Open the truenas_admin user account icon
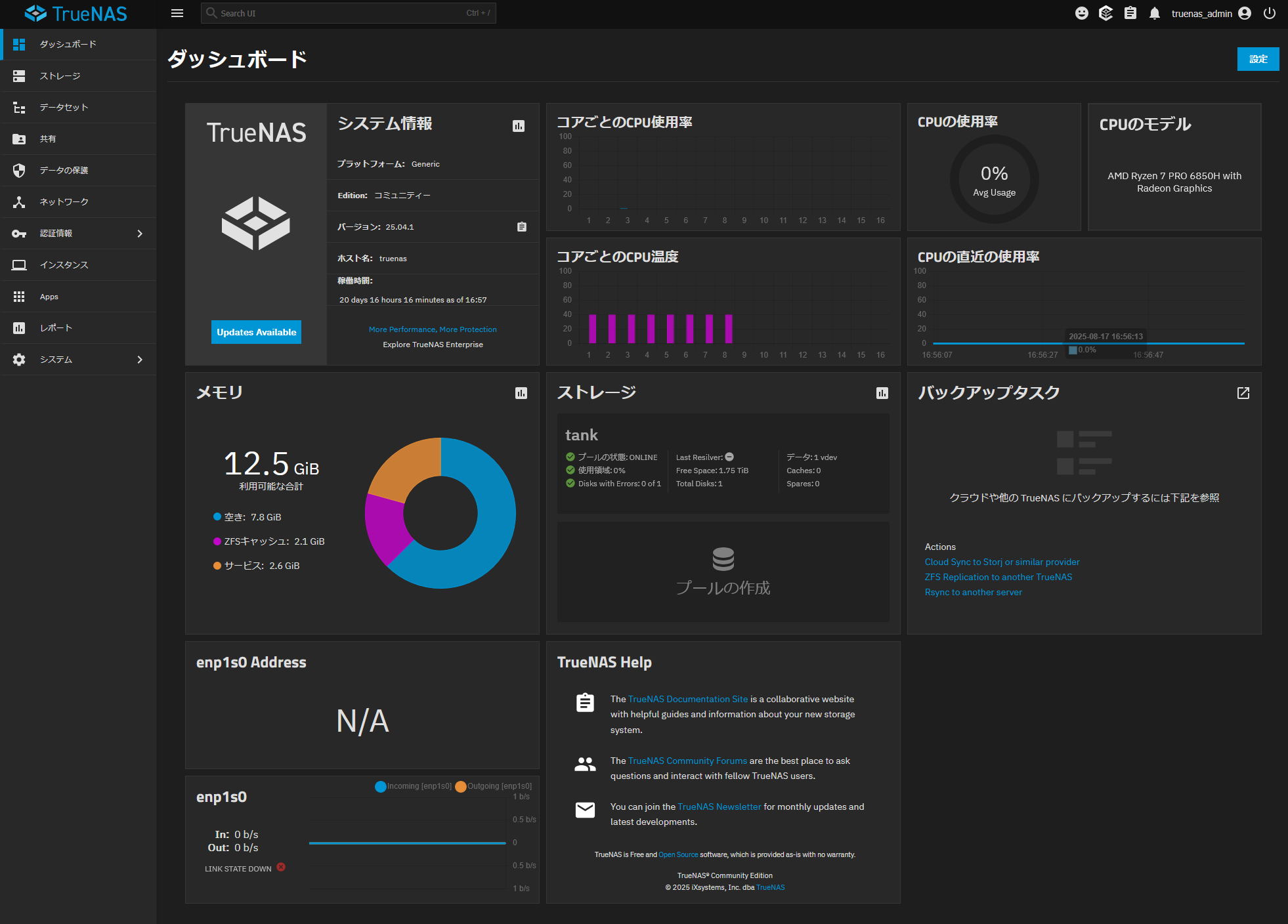This screenshot has height=924, width=1288. click(x=1245, y=13)
